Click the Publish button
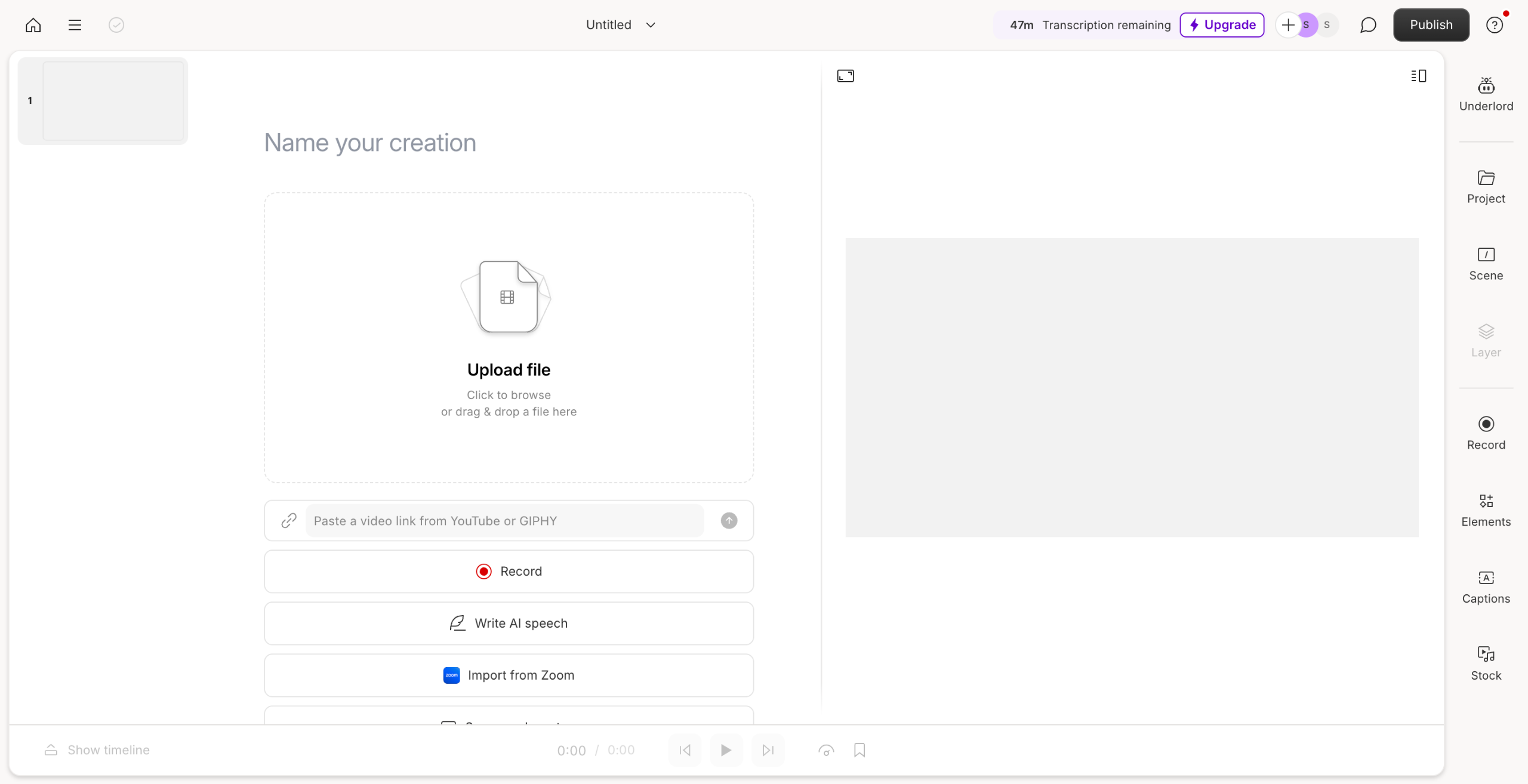The image size is (1528, 784). (1431, 25)
